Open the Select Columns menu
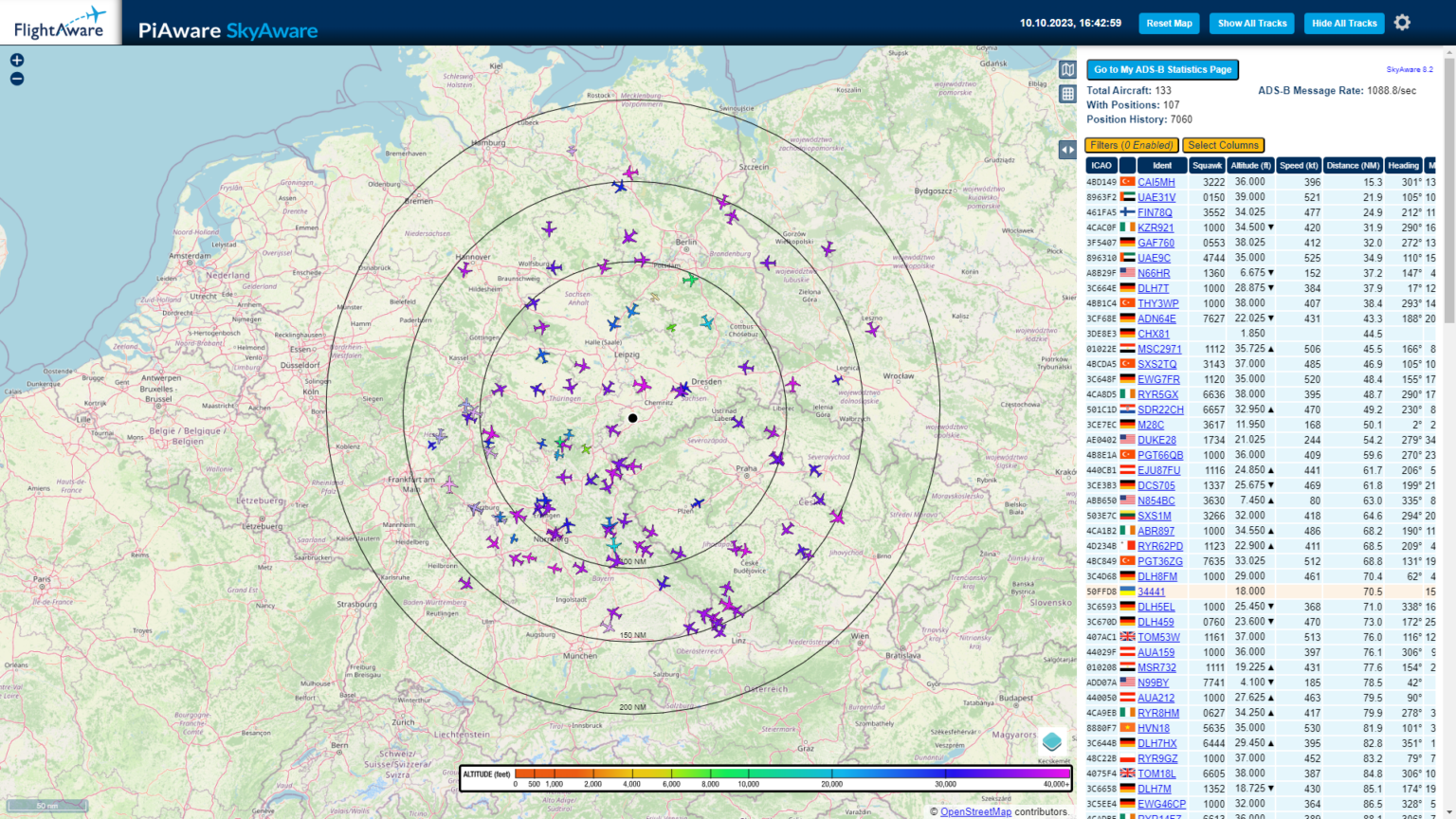Image resolution: width=1456 pixels, height=819 pixels. 1223,145
